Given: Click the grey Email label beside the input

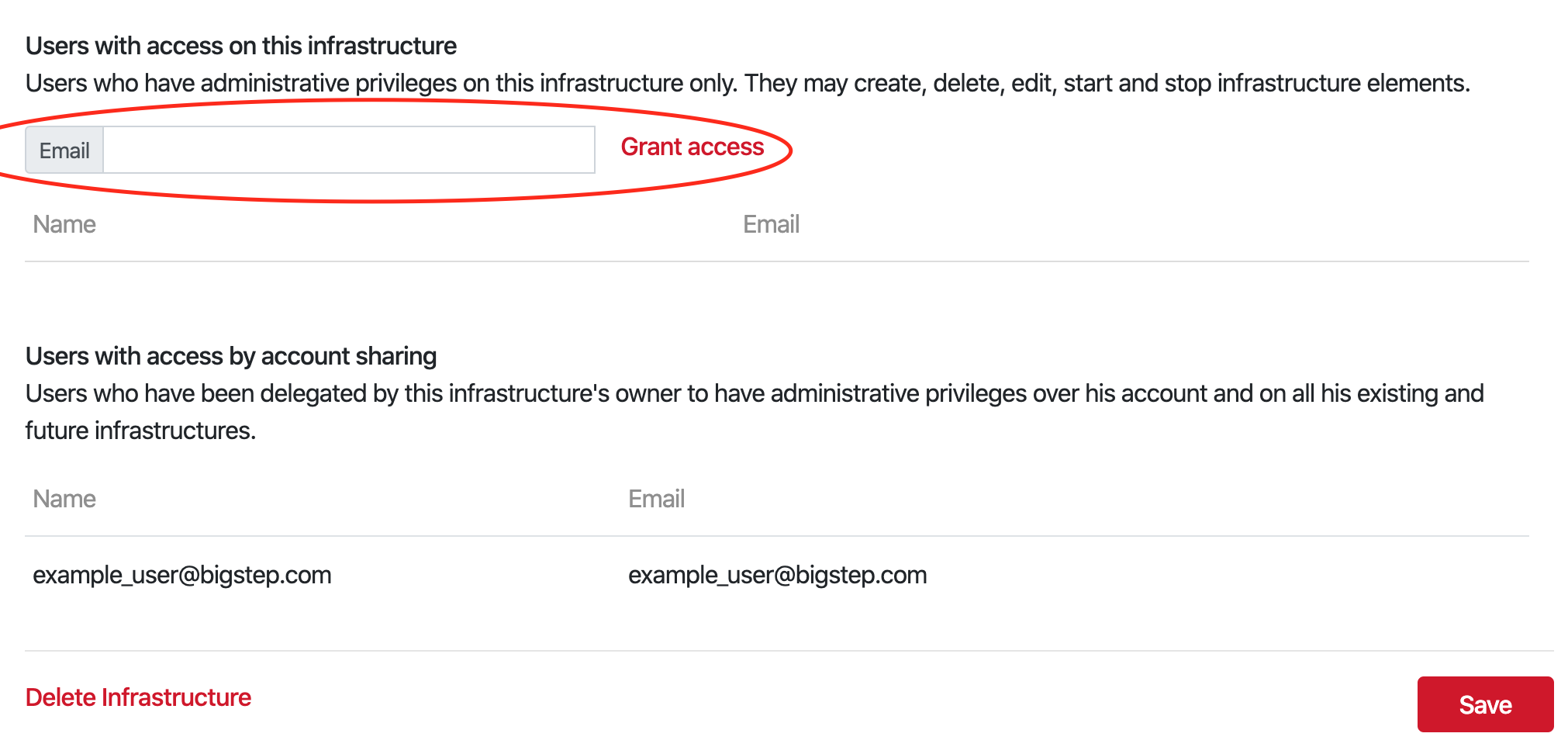Looking at the screenshot, I should coord(64,150).
